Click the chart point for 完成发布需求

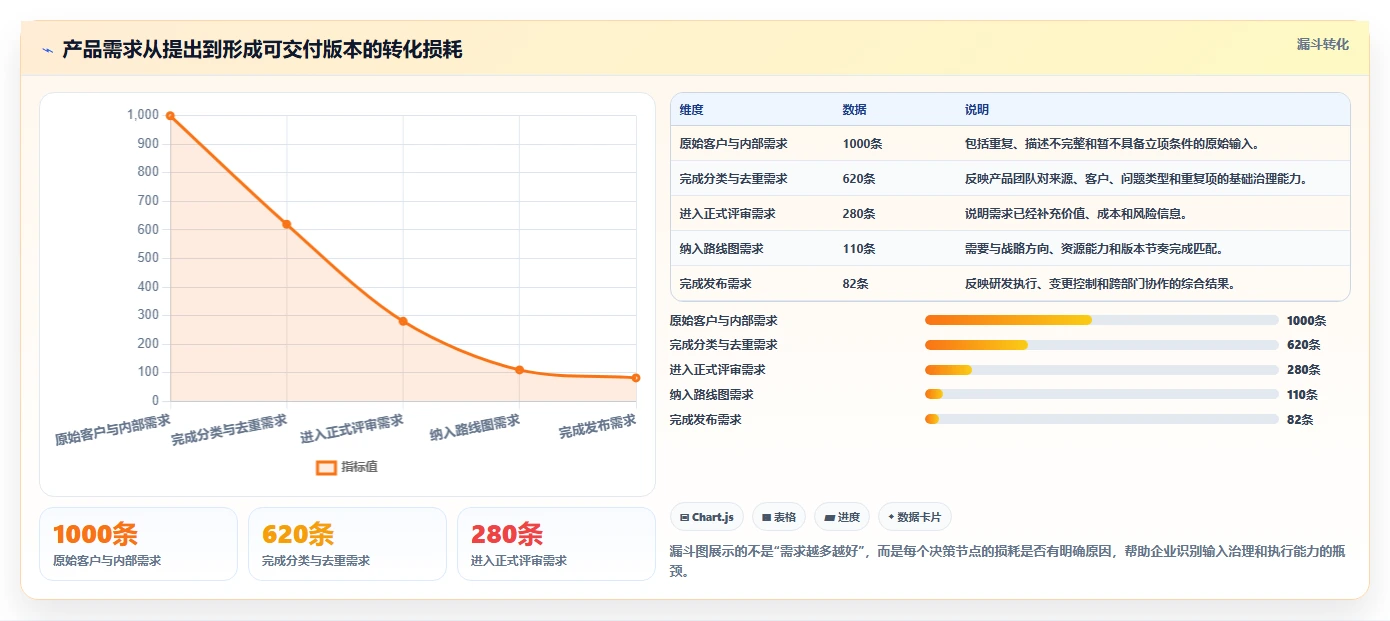click(x=636, y=378)
